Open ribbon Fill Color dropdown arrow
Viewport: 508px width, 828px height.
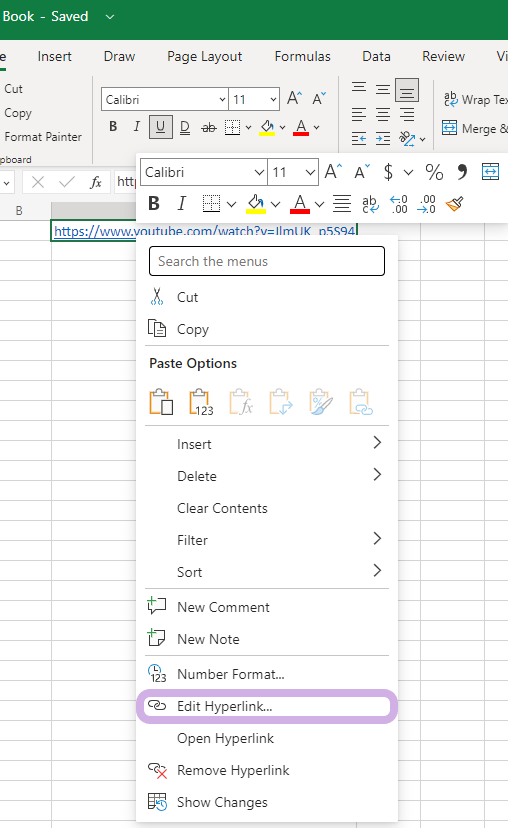283,128
